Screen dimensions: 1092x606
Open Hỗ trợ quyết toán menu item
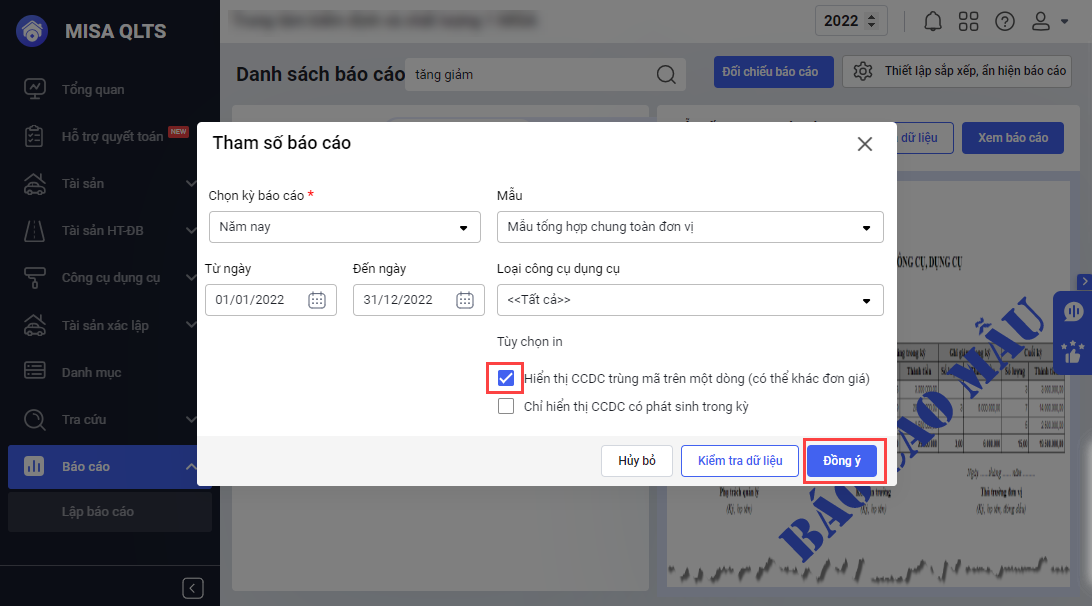coord(112,137)
